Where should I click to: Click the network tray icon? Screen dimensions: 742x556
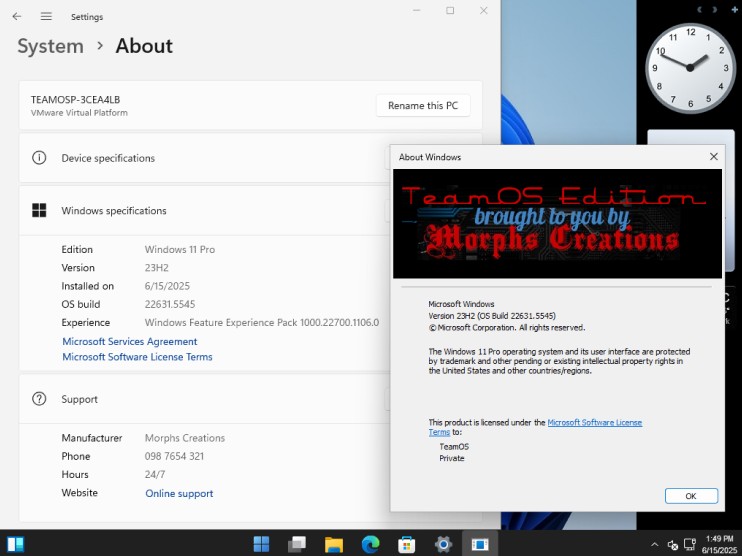click(689, 545)
